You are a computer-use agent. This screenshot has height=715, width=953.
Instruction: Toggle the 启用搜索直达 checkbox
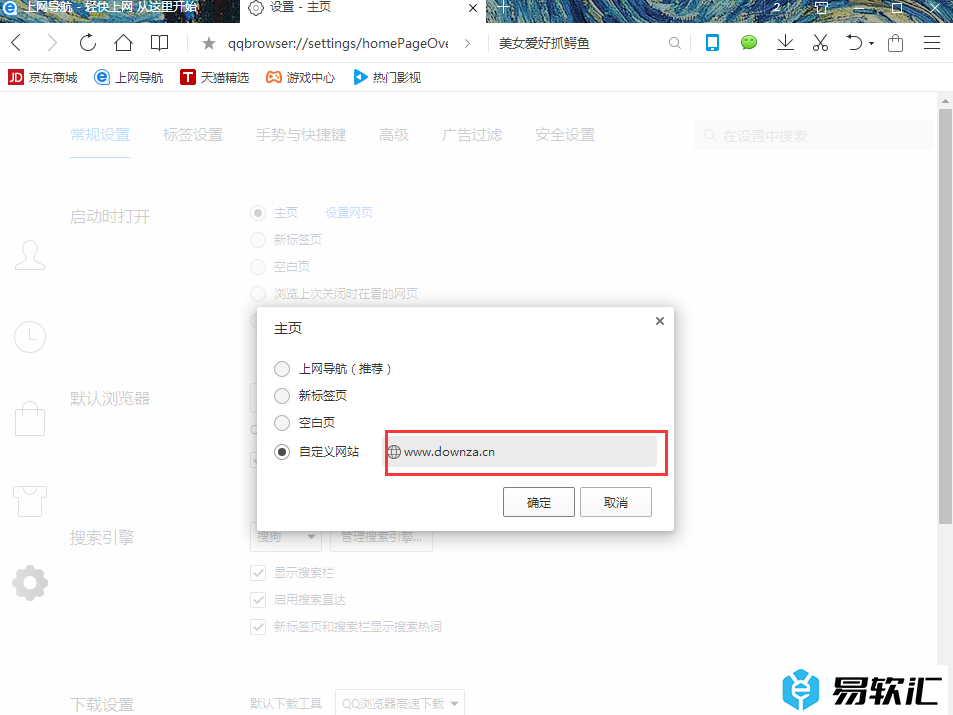tap(258, 600)
